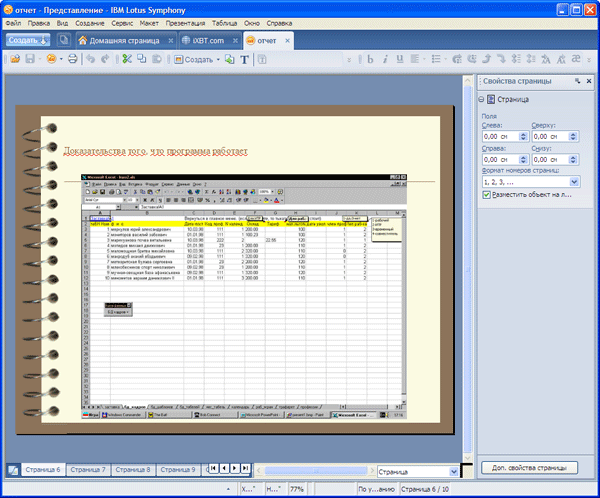This screenshot has width=600, height=498.
Task: Pin the Свойства страницы panel
Action: pos(577,81)
